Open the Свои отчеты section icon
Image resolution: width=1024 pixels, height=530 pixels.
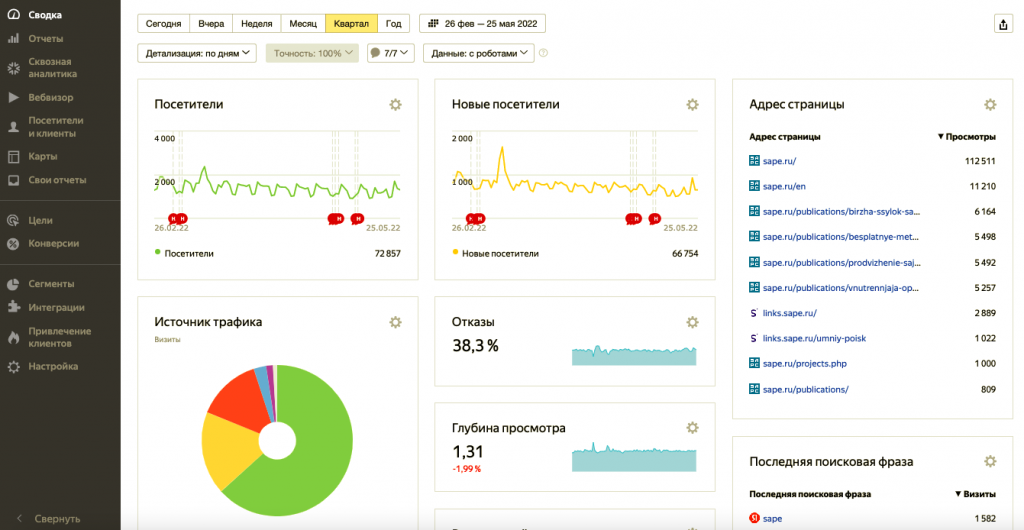pos(13,180)
